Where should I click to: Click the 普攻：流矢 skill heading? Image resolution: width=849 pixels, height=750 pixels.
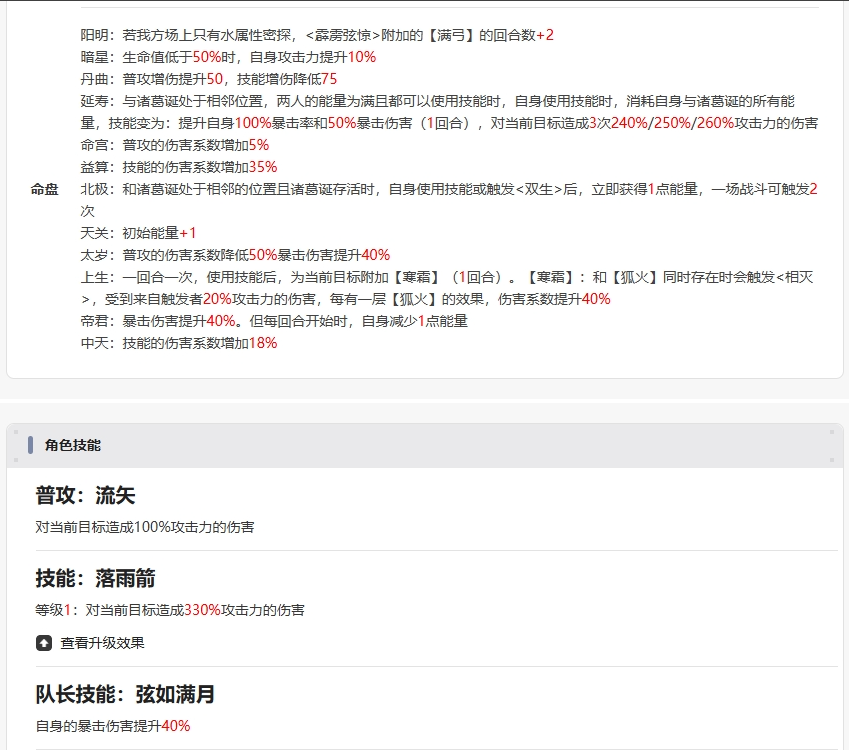pos(85,496)
